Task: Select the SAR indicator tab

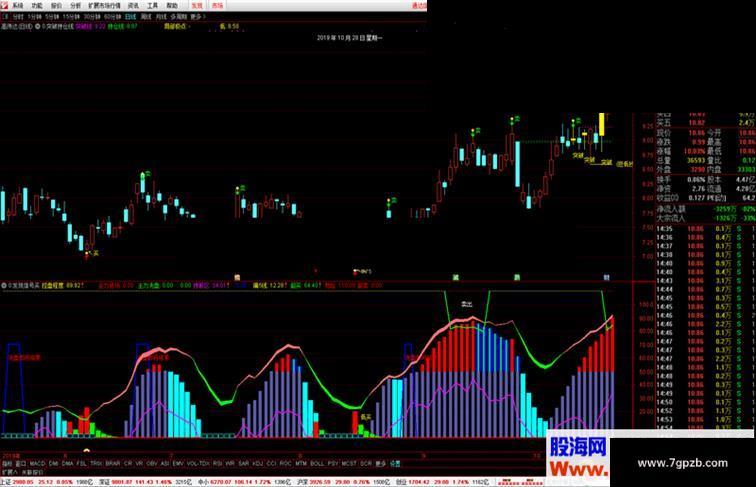Action: tap(243, 463)
